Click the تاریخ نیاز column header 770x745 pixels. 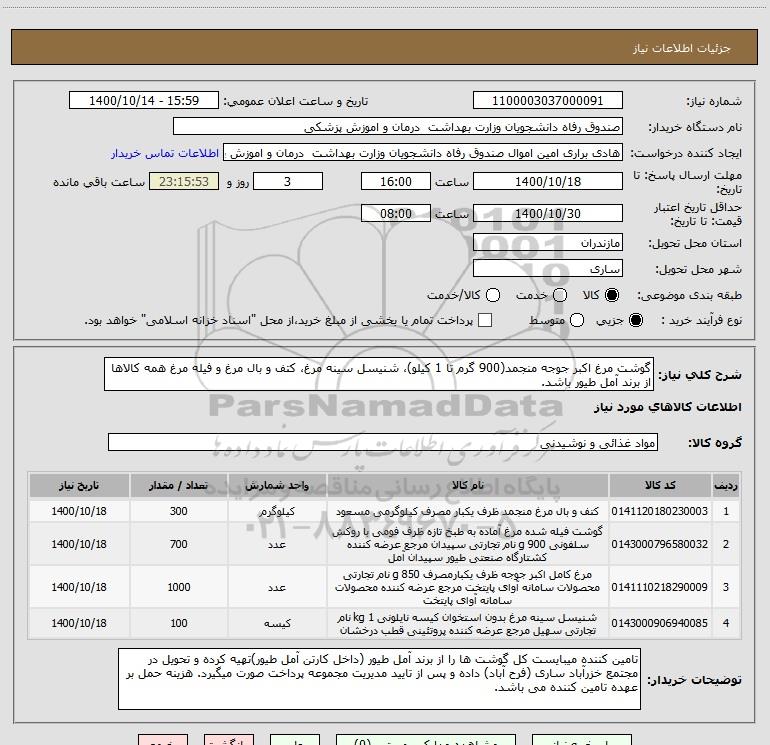coord(79,486)
